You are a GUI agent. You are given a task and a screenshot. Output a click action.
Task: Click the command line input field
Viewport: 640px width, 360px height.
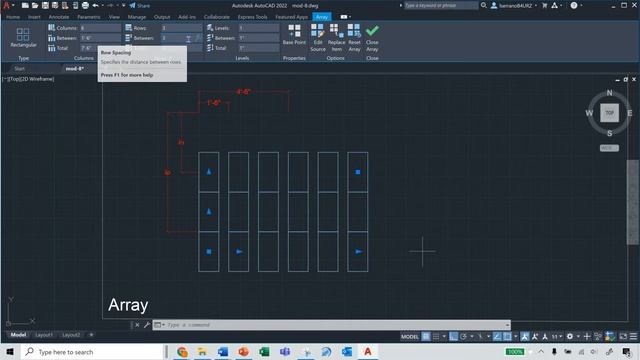(335, 325)
